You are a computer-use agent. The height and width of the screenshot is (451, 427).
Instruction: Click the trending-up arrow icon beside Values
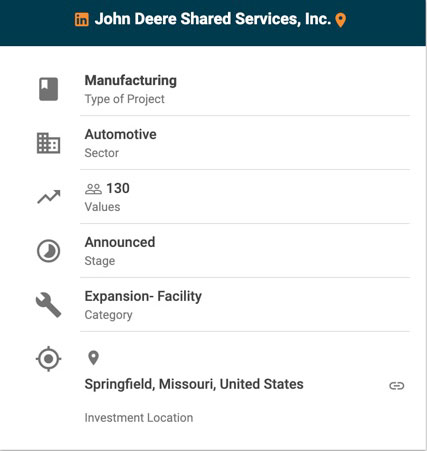coord(49,197)
